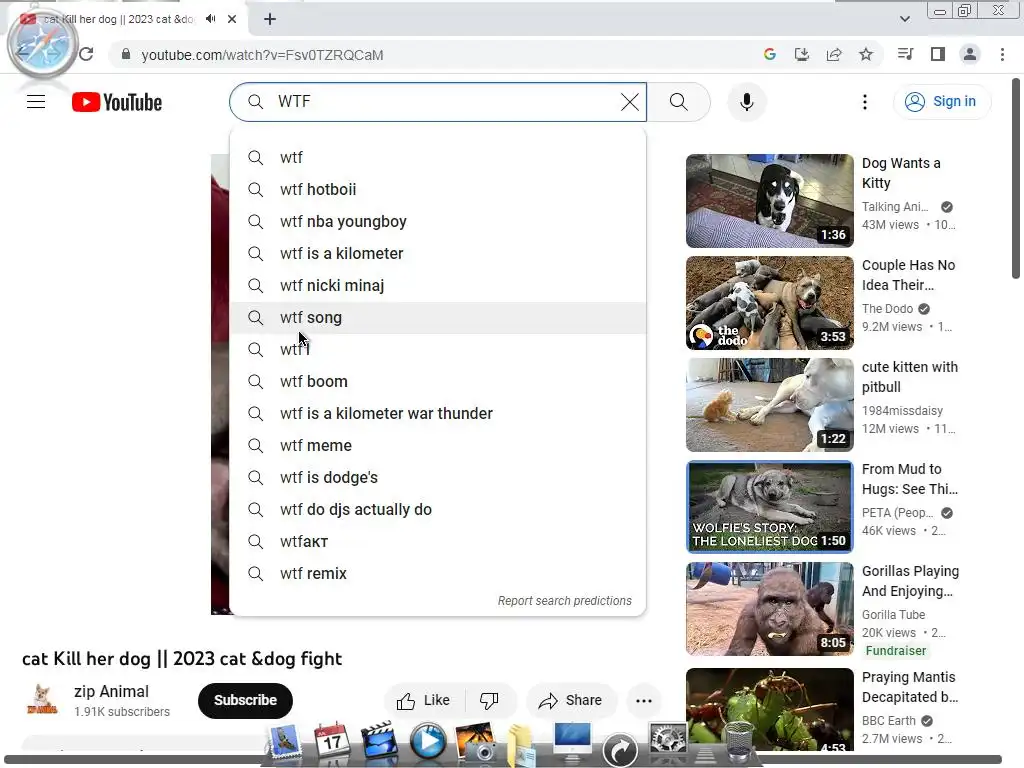The width and height of the screenshot is (1024, 768).
Task: Sign in to YouTube
Action: (x=942, y=102)
